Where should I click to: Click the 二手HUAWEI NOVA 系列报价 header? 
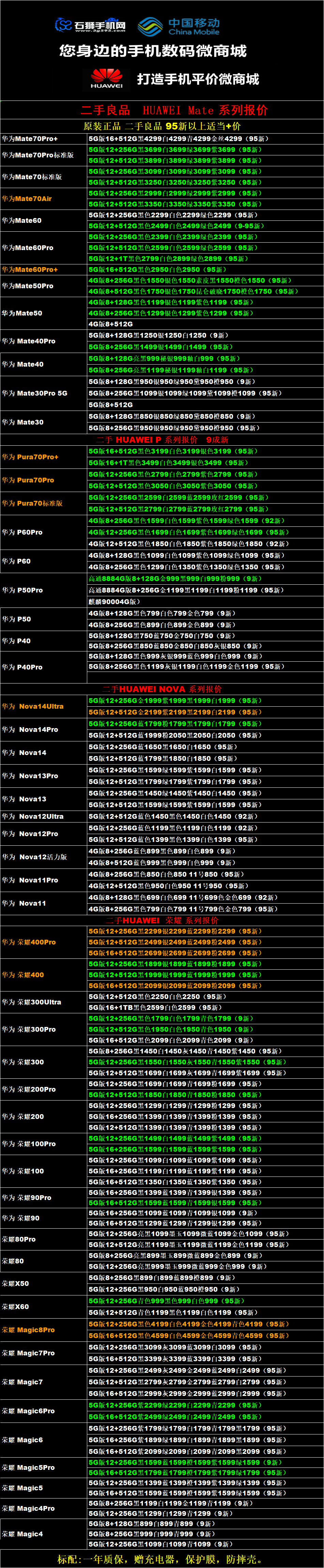(x=162, y=689)
